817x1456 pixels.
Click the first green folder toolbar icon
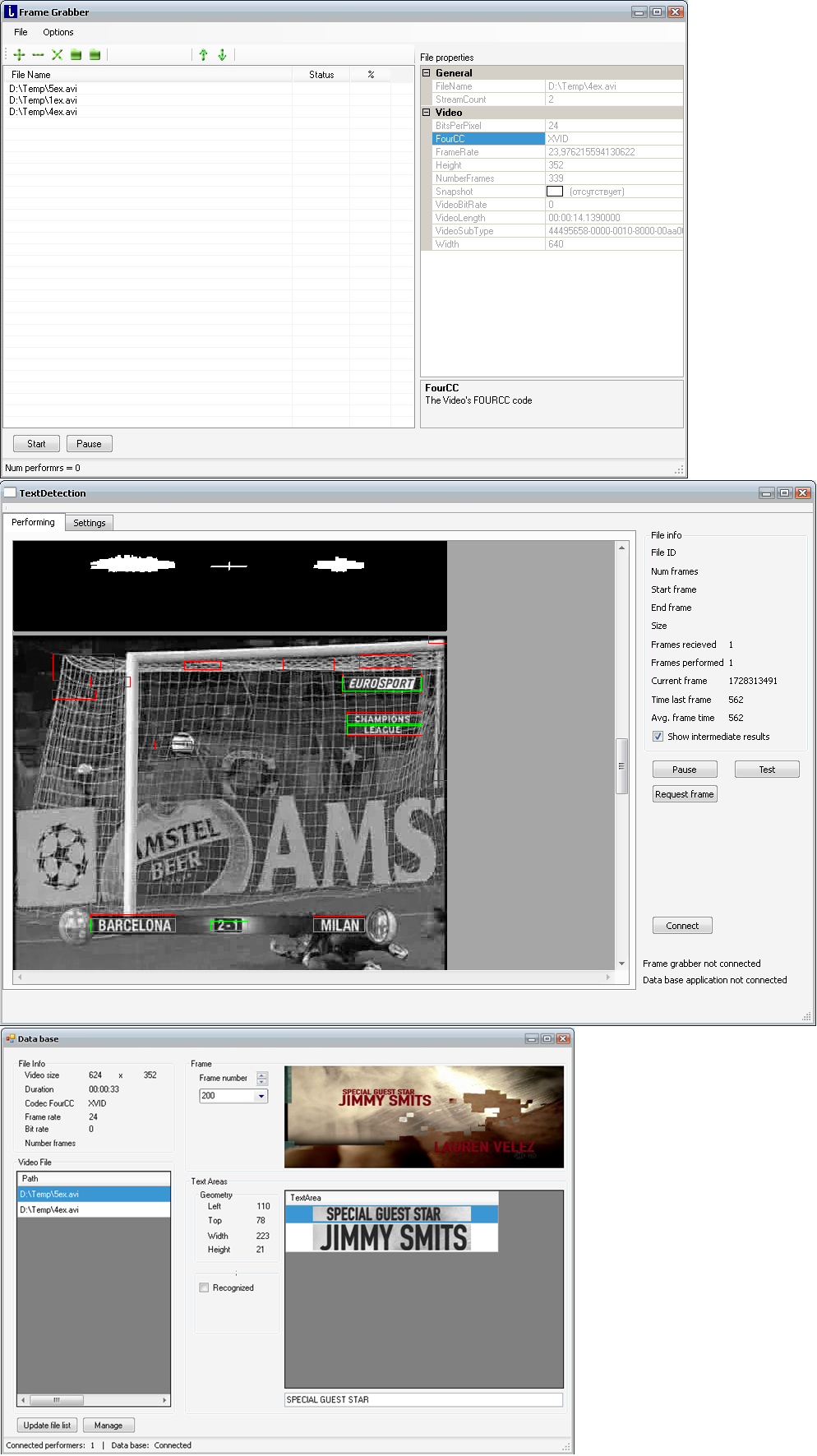click(76, 55)
